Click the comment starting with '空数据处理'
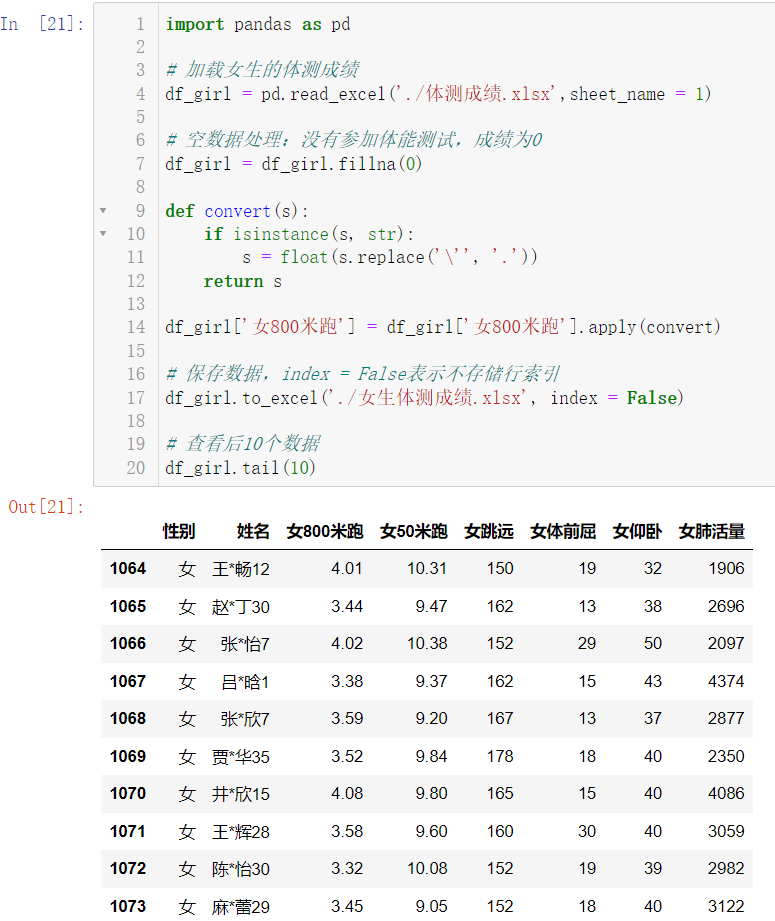 (354, 140)
